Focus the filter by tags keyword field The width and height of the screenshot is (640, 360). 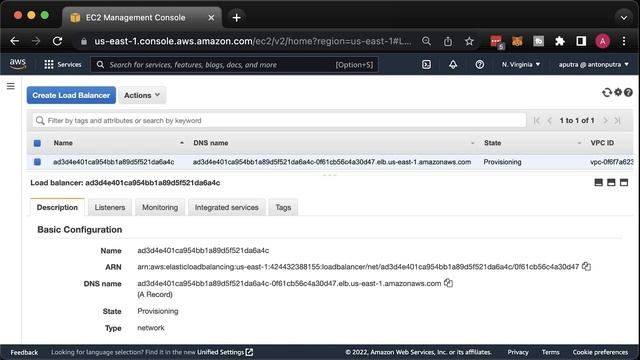pyautogui.click(x=279, y=120)
